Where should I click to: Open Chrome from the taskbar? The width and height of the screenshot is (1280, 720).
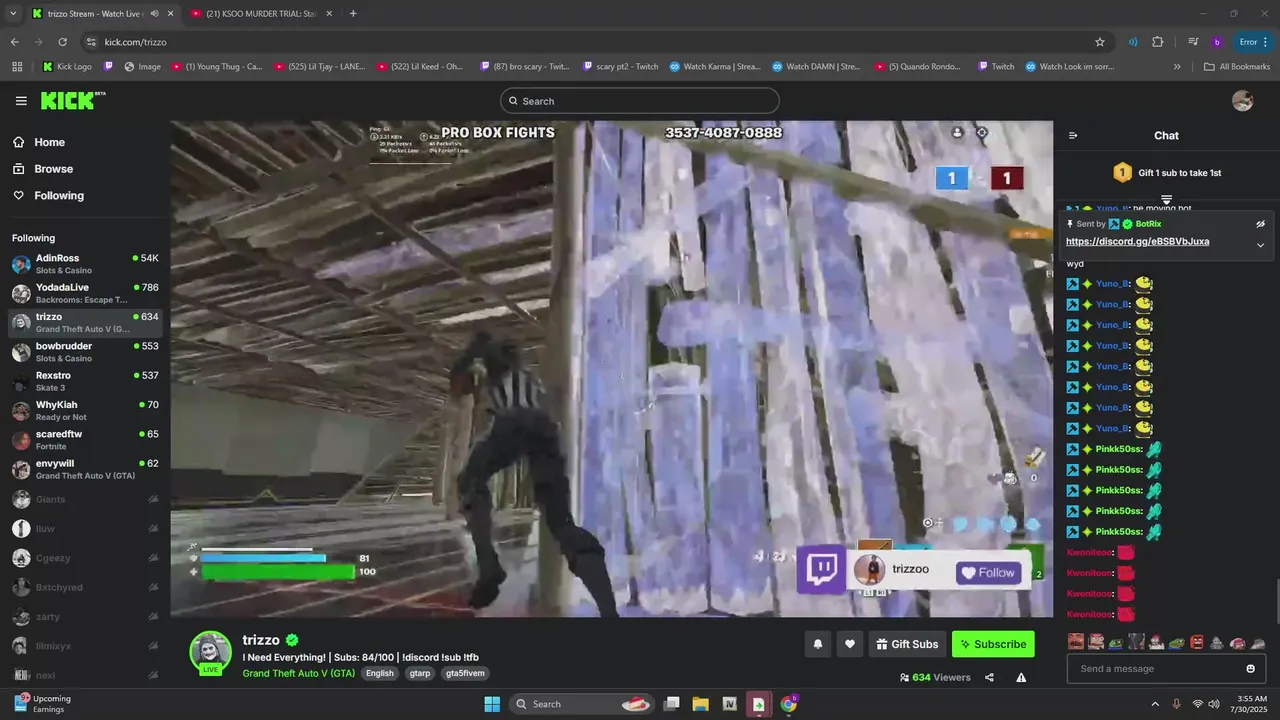788,704
